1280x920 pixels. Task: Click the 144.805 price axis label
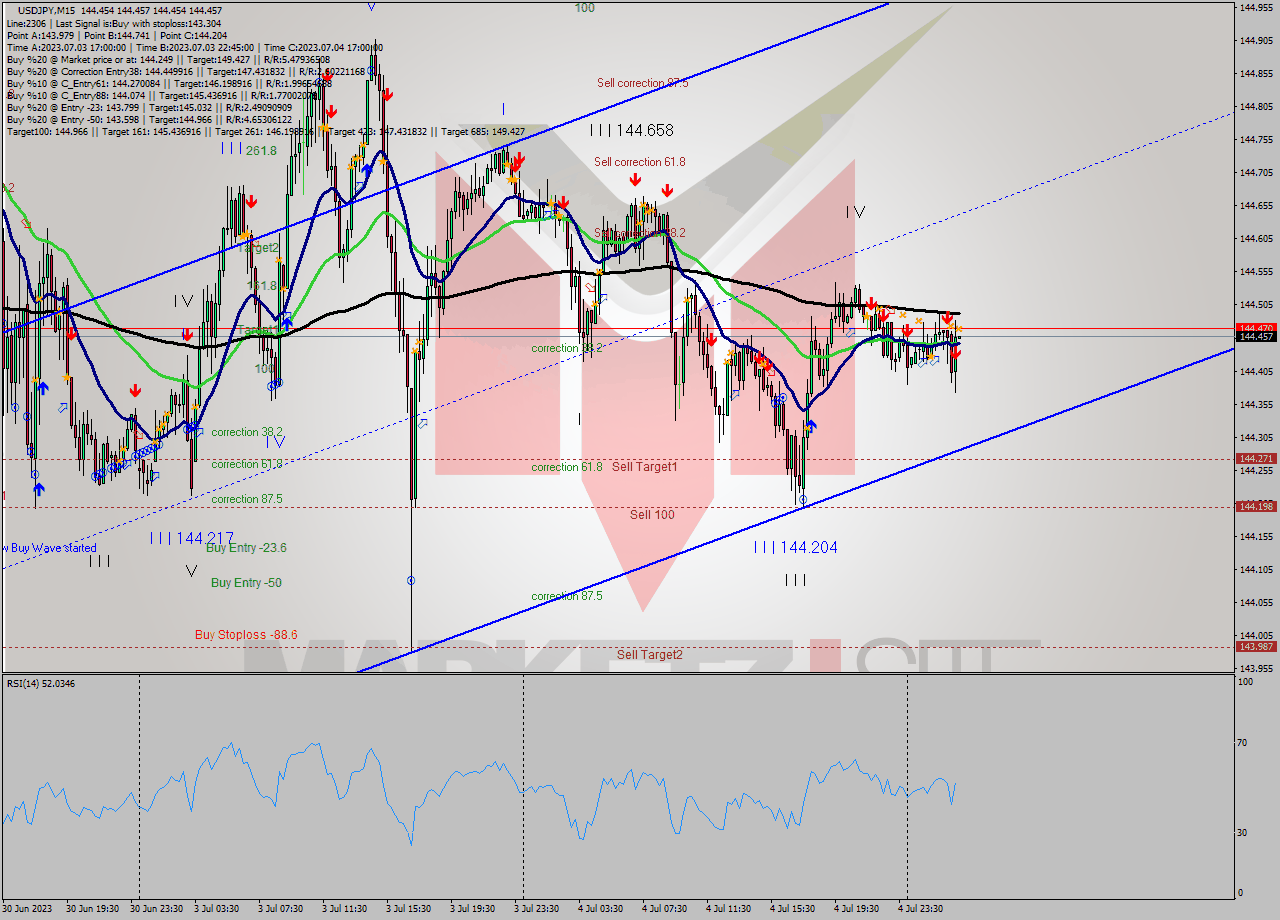1256,107
